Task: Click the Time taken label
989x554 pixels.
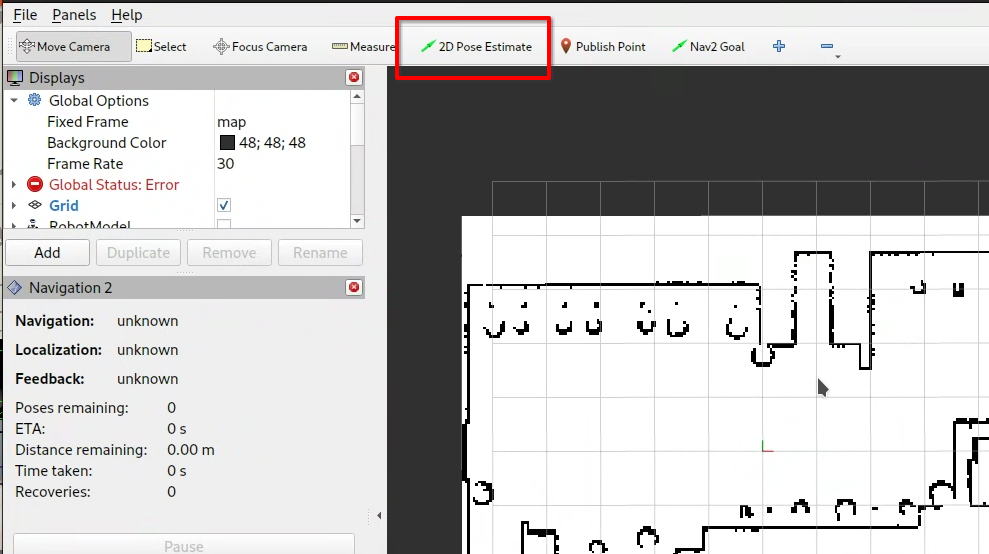Action: [x=54, y=471]
